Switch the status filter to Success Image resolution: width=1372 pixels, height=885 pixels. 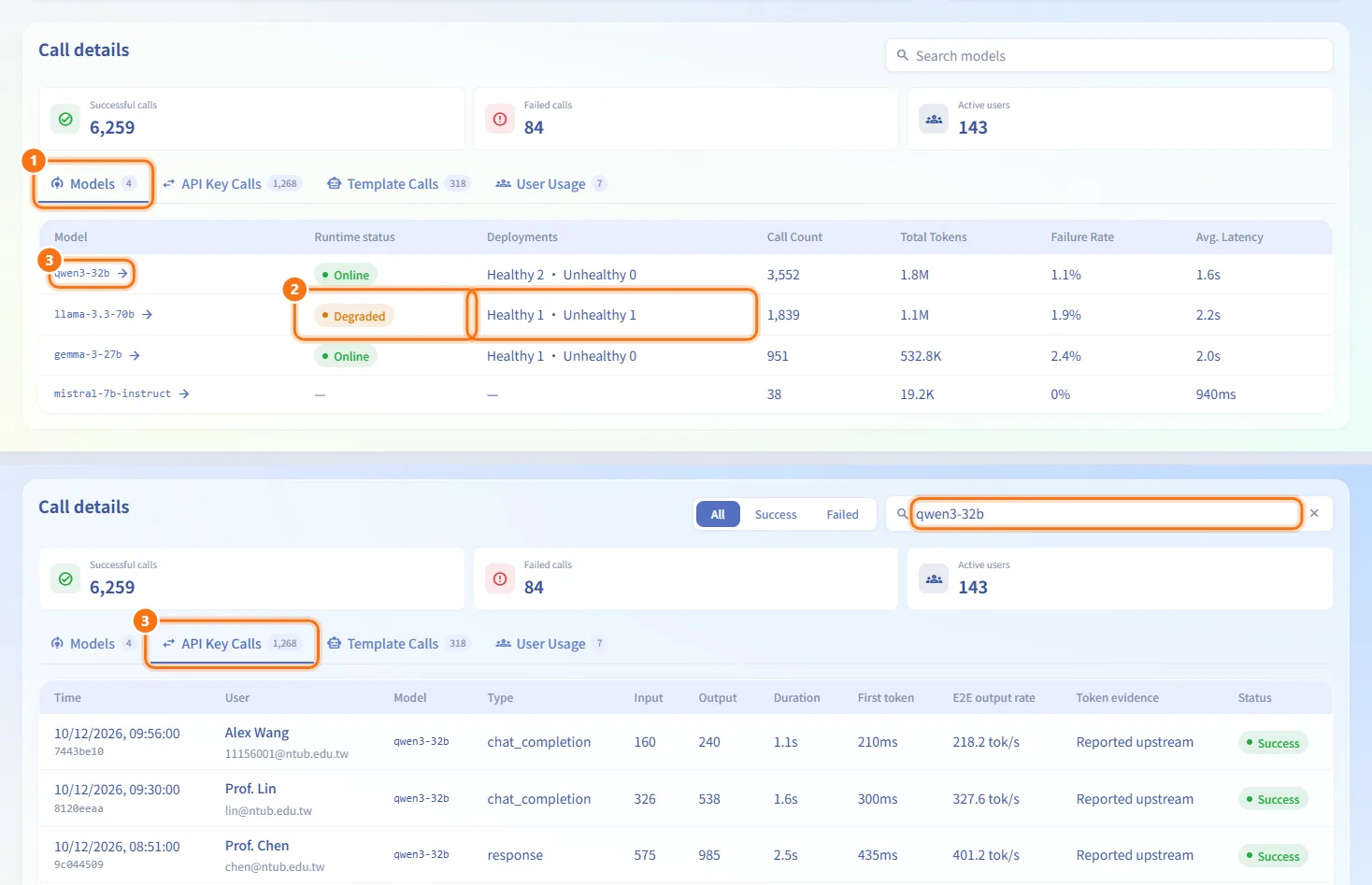(776, 514)
